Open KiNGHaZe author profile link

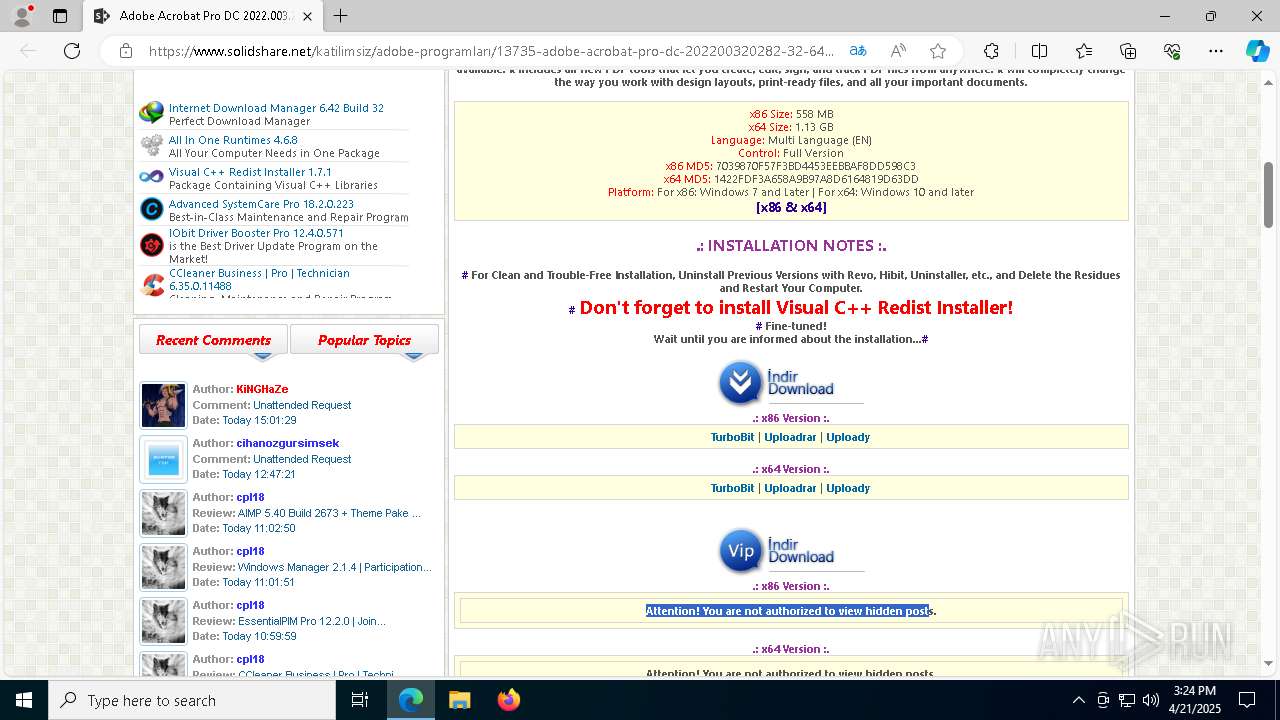pos(262,389)
